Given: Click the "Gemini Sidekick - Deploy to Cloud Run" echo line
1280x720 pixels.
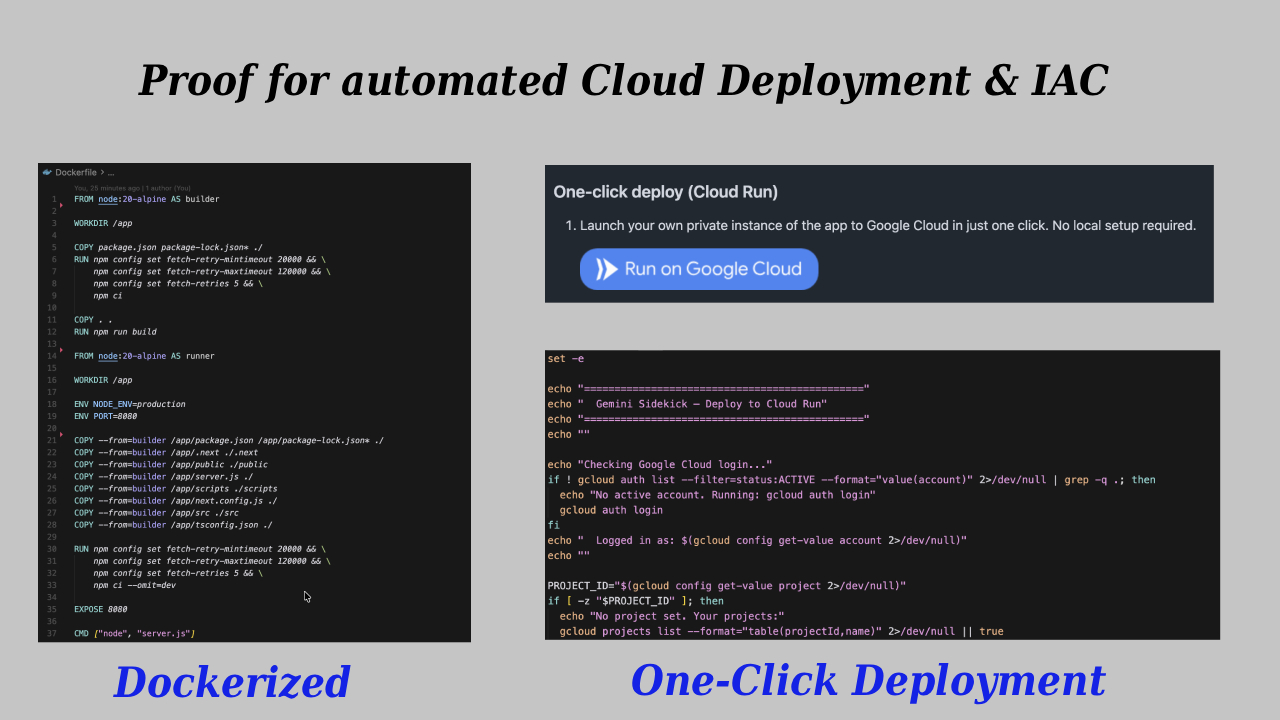Looking at the screenshot, I should 687,404.
